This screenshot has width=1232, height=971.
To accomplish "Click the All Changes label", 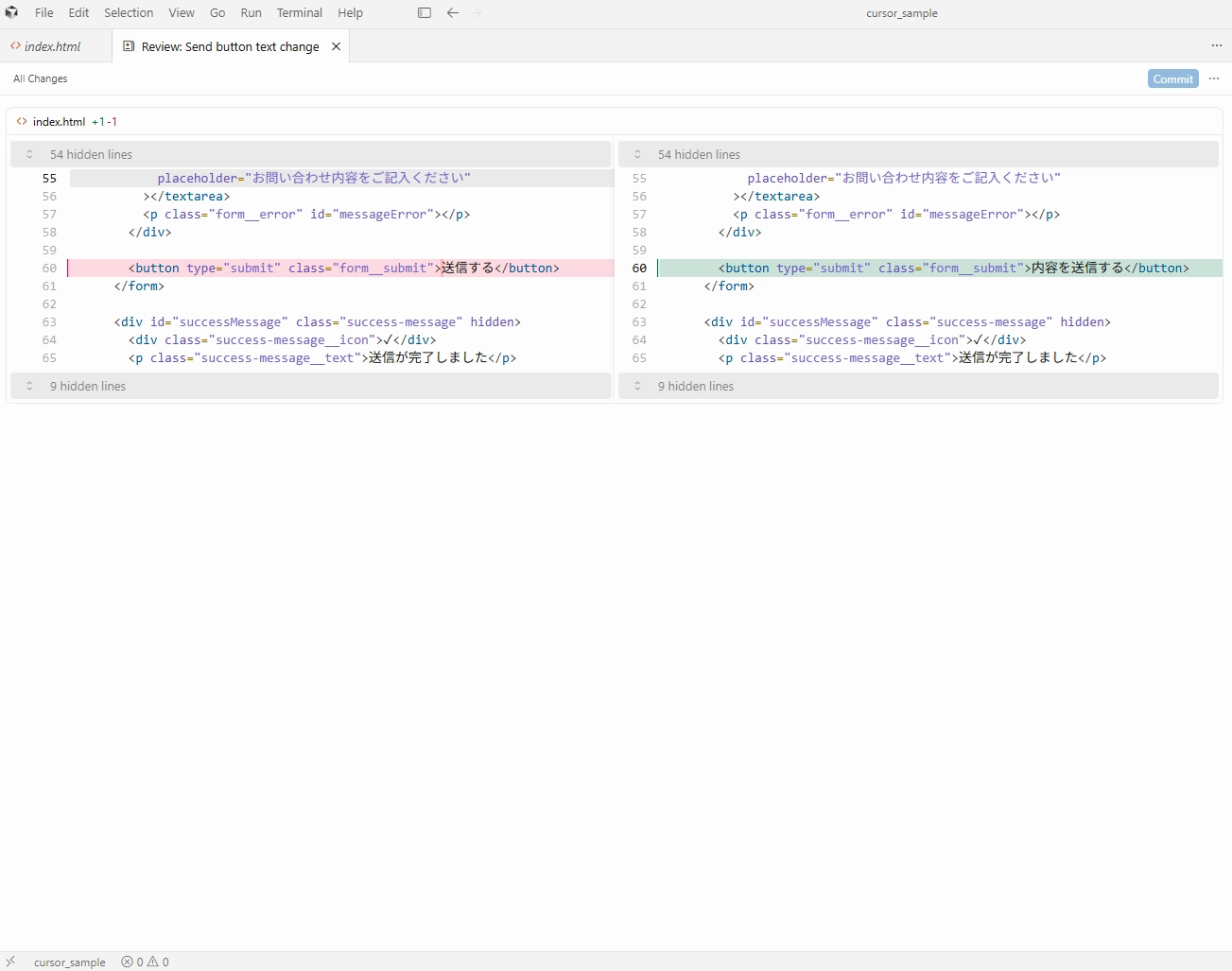I will point(41,78).
